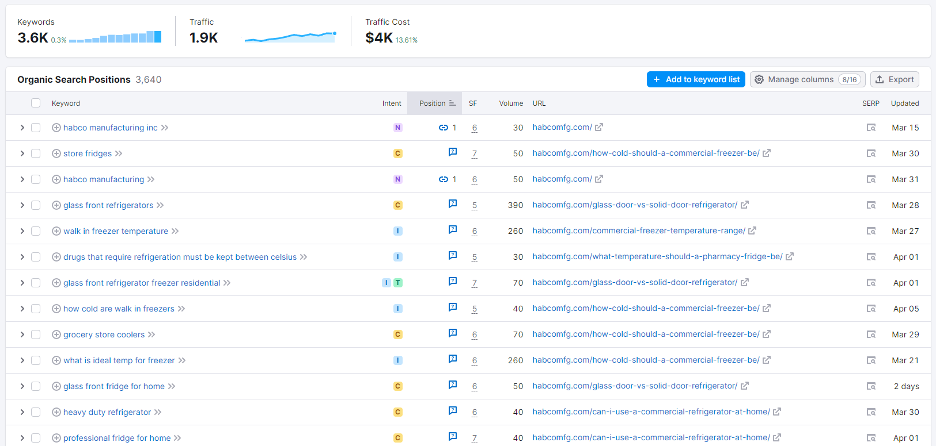Click external link icon beside habcomfg.com/ in first row

click(599, 127)
